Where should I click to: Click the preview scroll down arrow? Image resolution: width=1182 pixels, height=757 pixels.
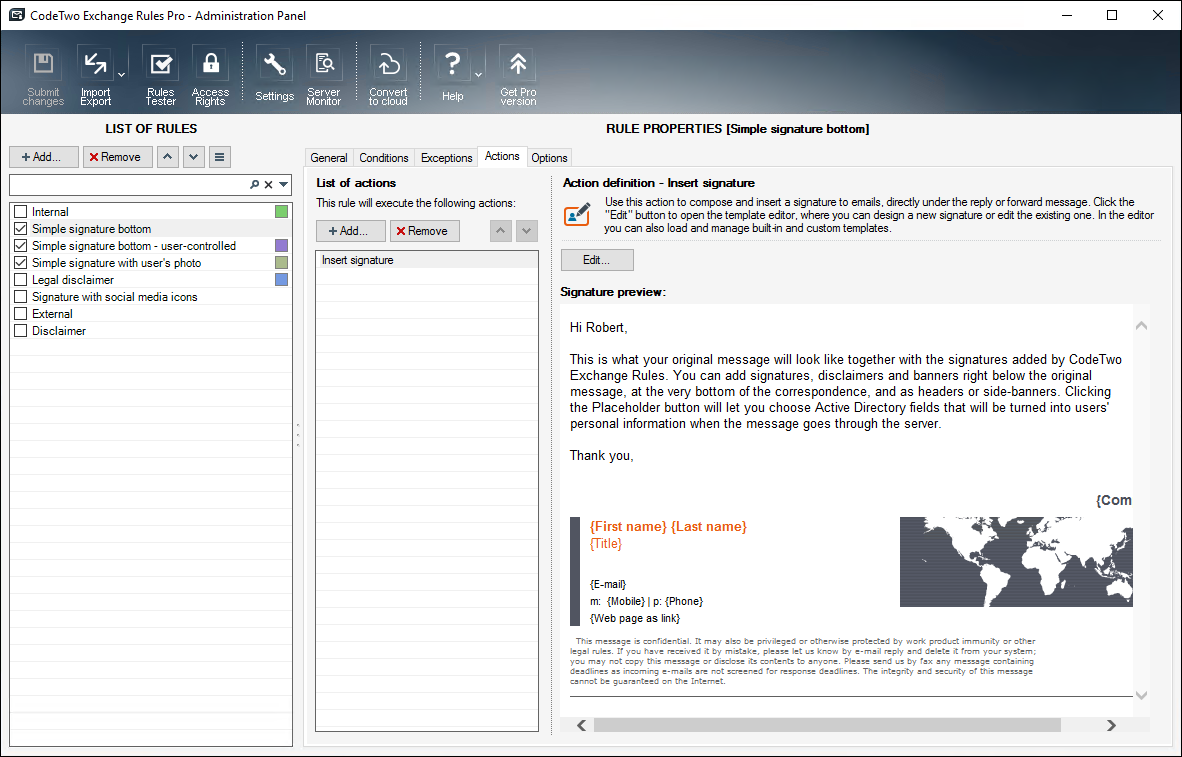coord(1141,695)
